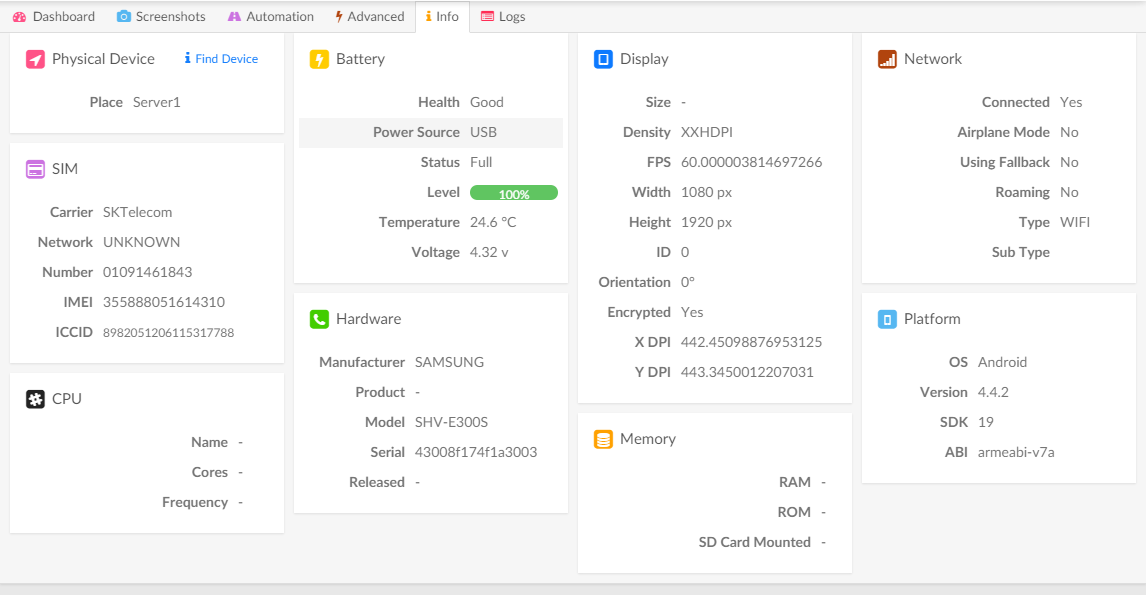Click the Battery lightning icon
Screen dimensions: 1146x595
[x=319, y=59]
